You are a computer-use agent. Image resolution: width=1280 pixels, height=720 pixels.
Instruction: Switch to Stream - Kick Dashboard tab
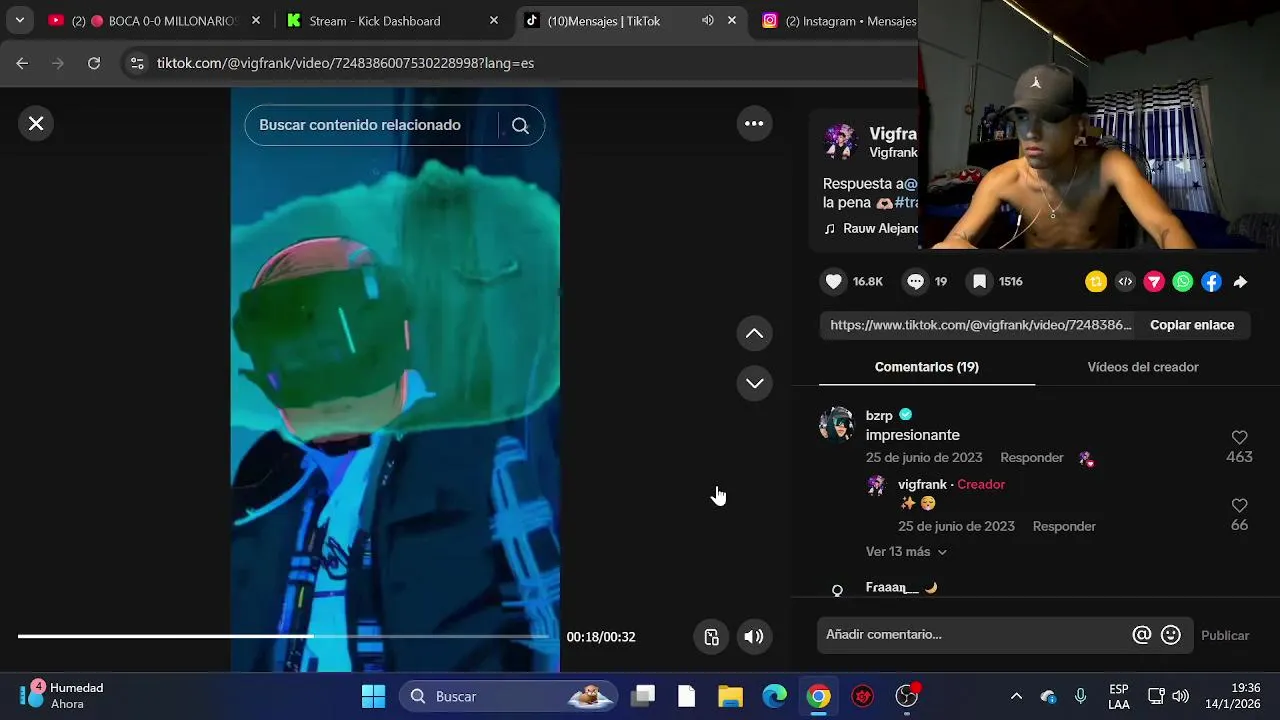[392, 20]
